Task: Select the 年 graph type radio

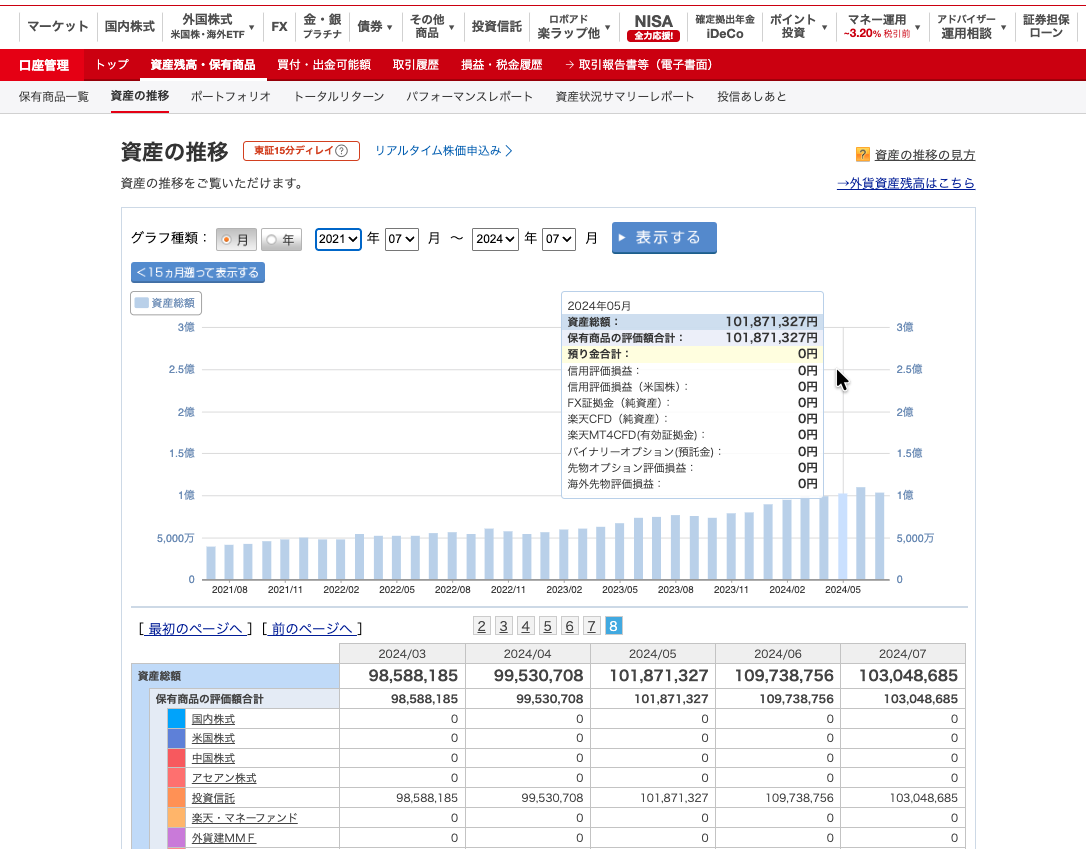Action: point(281,240)
